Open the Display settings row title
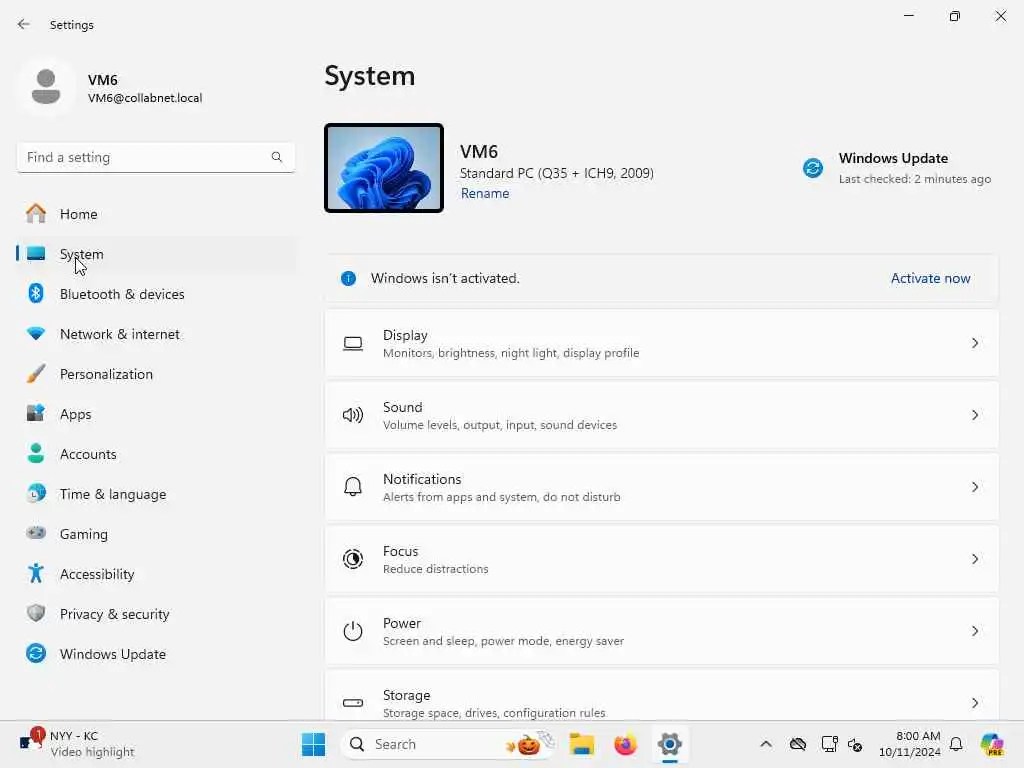1024x768 pixels. (405, 335)
